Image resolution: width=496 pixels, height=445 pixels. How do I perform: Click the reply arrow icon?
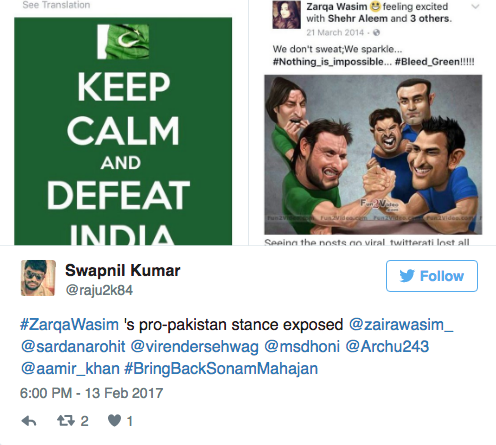(29, 421)
